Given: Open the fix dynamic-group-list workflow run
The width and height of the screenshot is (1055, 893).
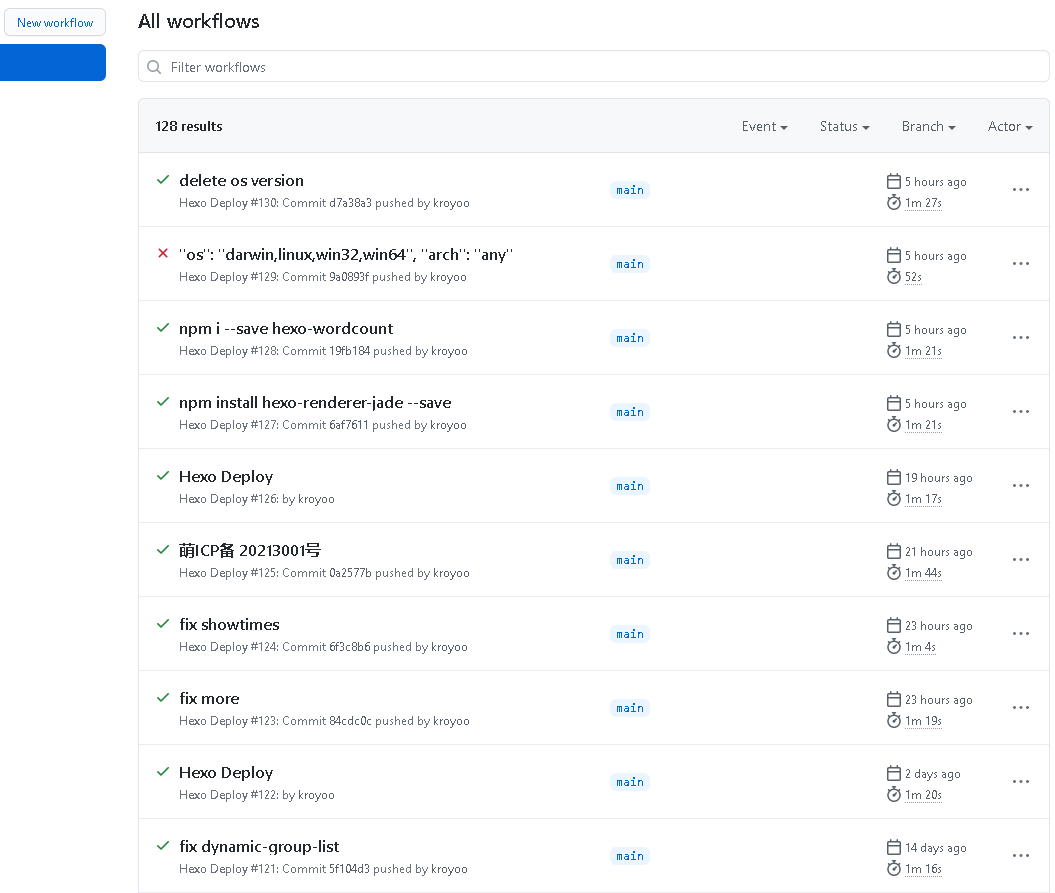Looking at the screenshot, I should (259, 847).
